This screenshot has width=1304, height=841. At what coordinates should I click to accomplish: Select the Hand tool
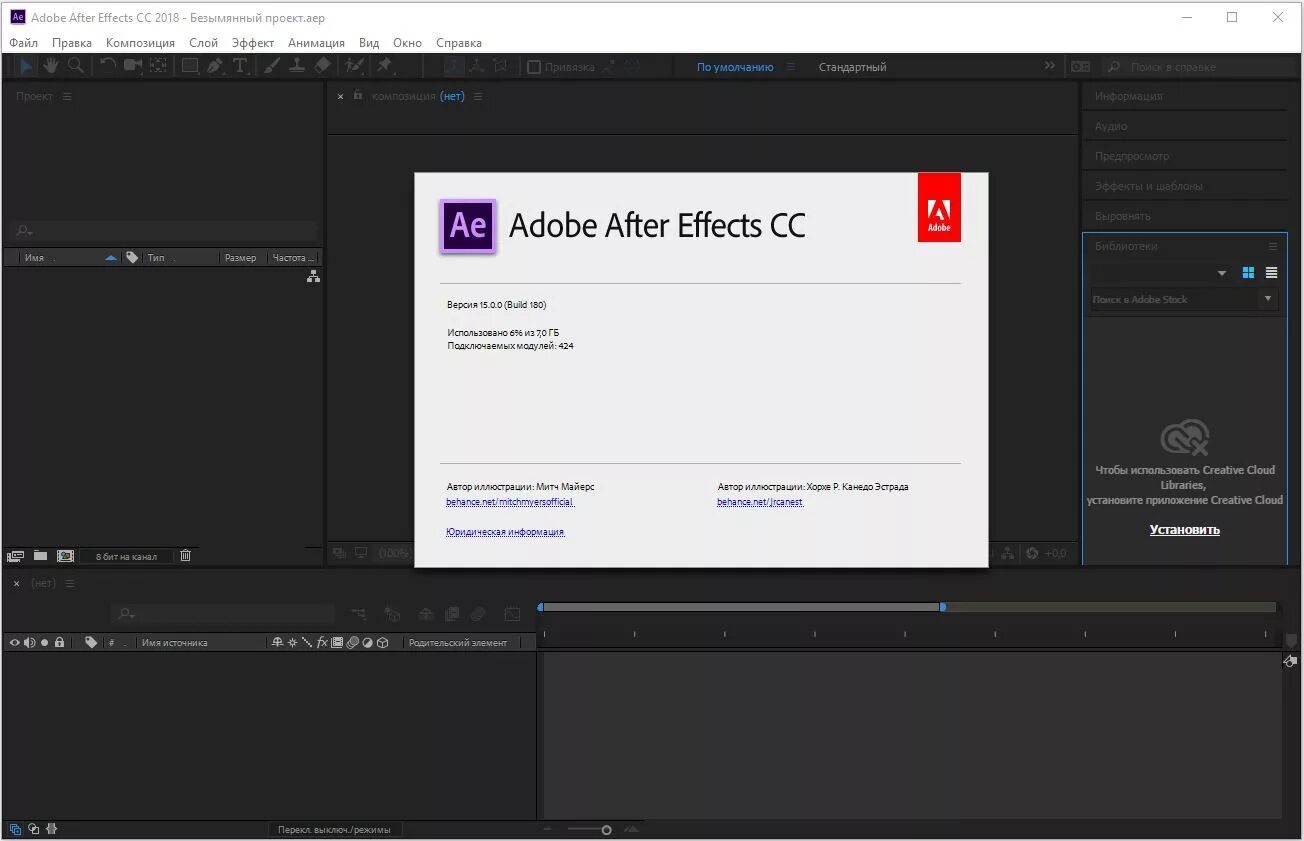click(50, 66)
